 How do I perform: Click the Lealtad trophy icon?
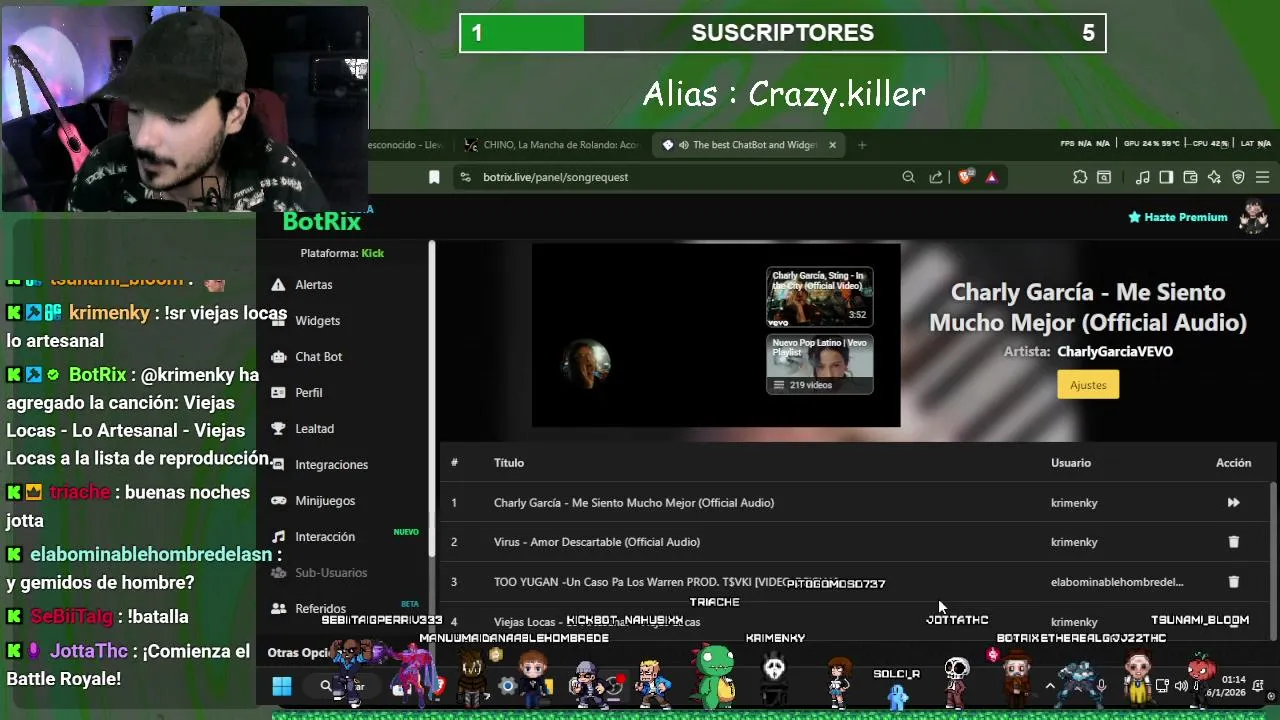tap(278, 429)
